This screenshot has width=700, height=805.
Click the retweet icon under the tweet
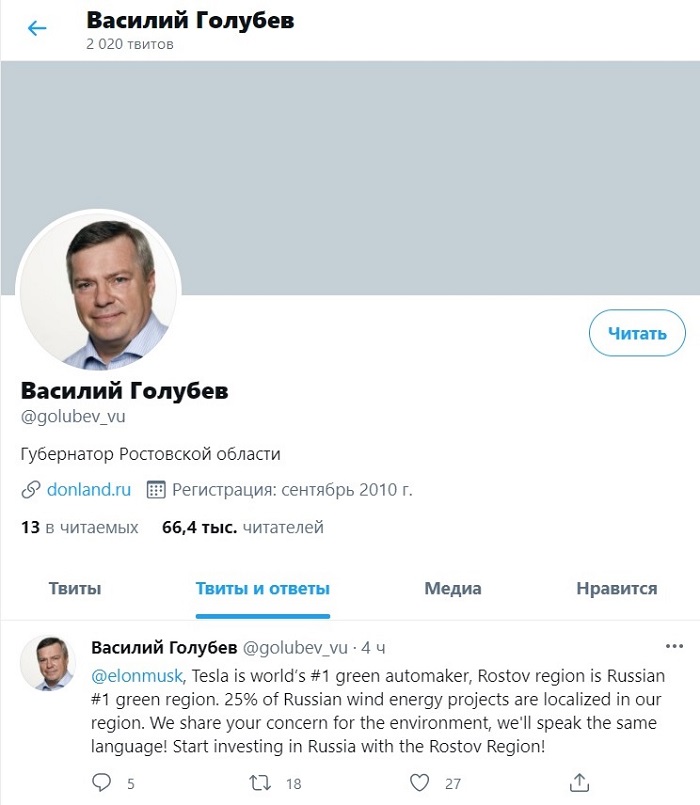tap(260, 782)
